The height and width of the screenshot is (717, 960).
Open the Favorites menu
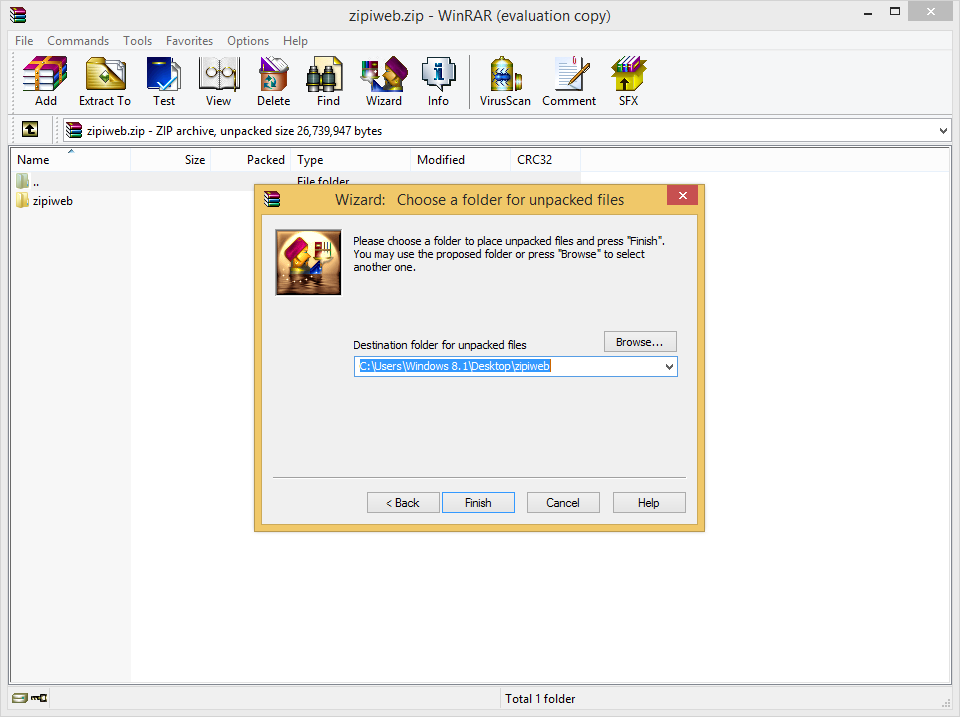pyautogui.click(x=189, y=40)
